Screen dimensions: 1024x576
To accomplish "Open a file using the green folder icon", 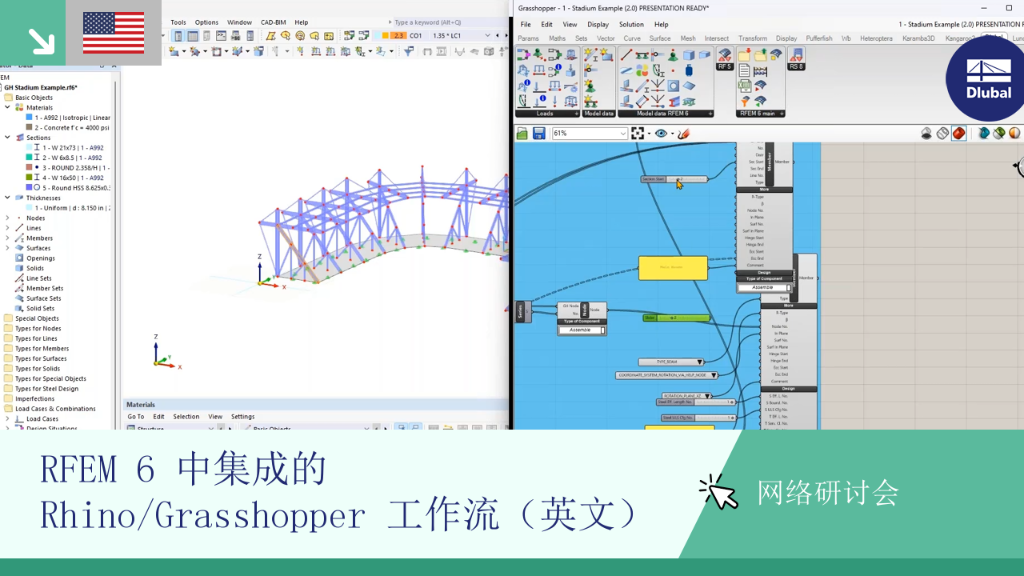I will [522, 134].
